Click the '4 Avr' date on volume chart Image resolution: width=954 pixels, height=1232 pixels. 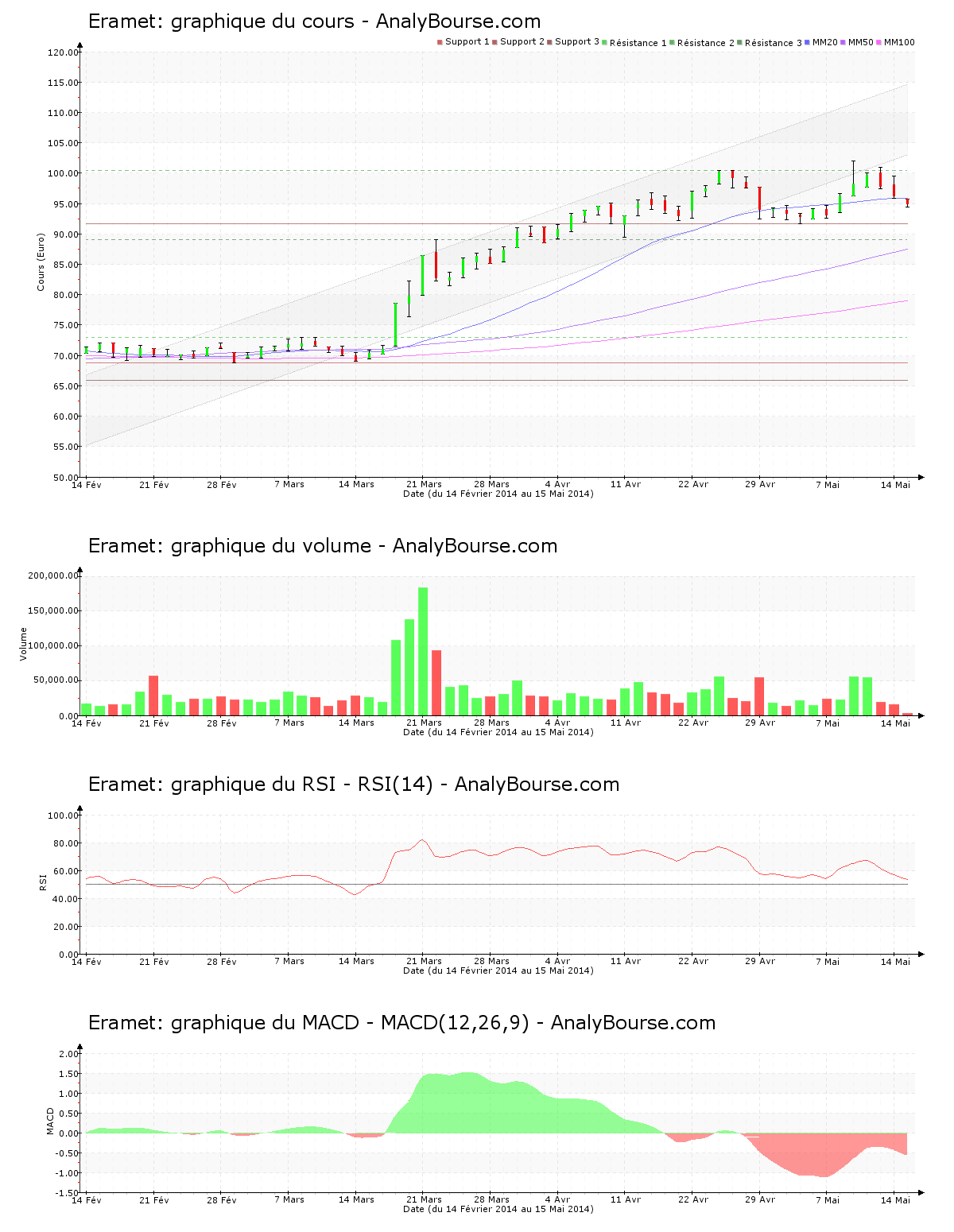coord(558,723)
